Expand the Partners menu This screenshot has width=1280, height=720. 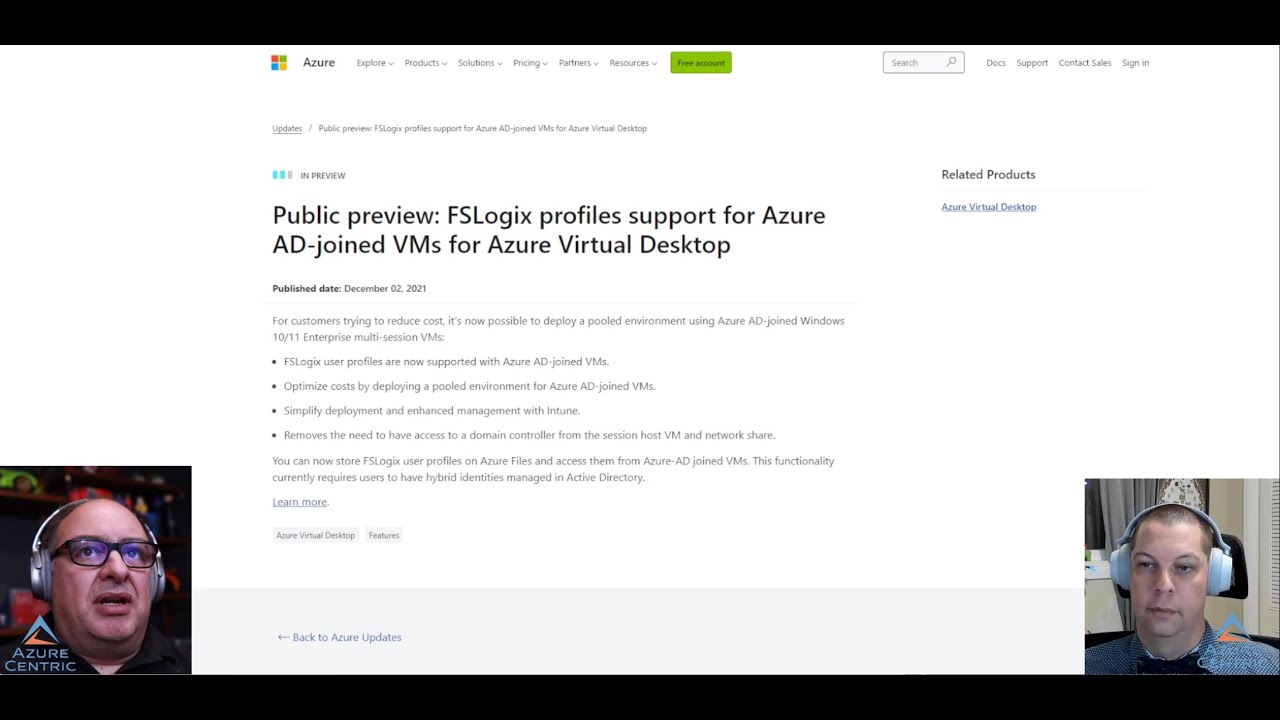(579, 63)
